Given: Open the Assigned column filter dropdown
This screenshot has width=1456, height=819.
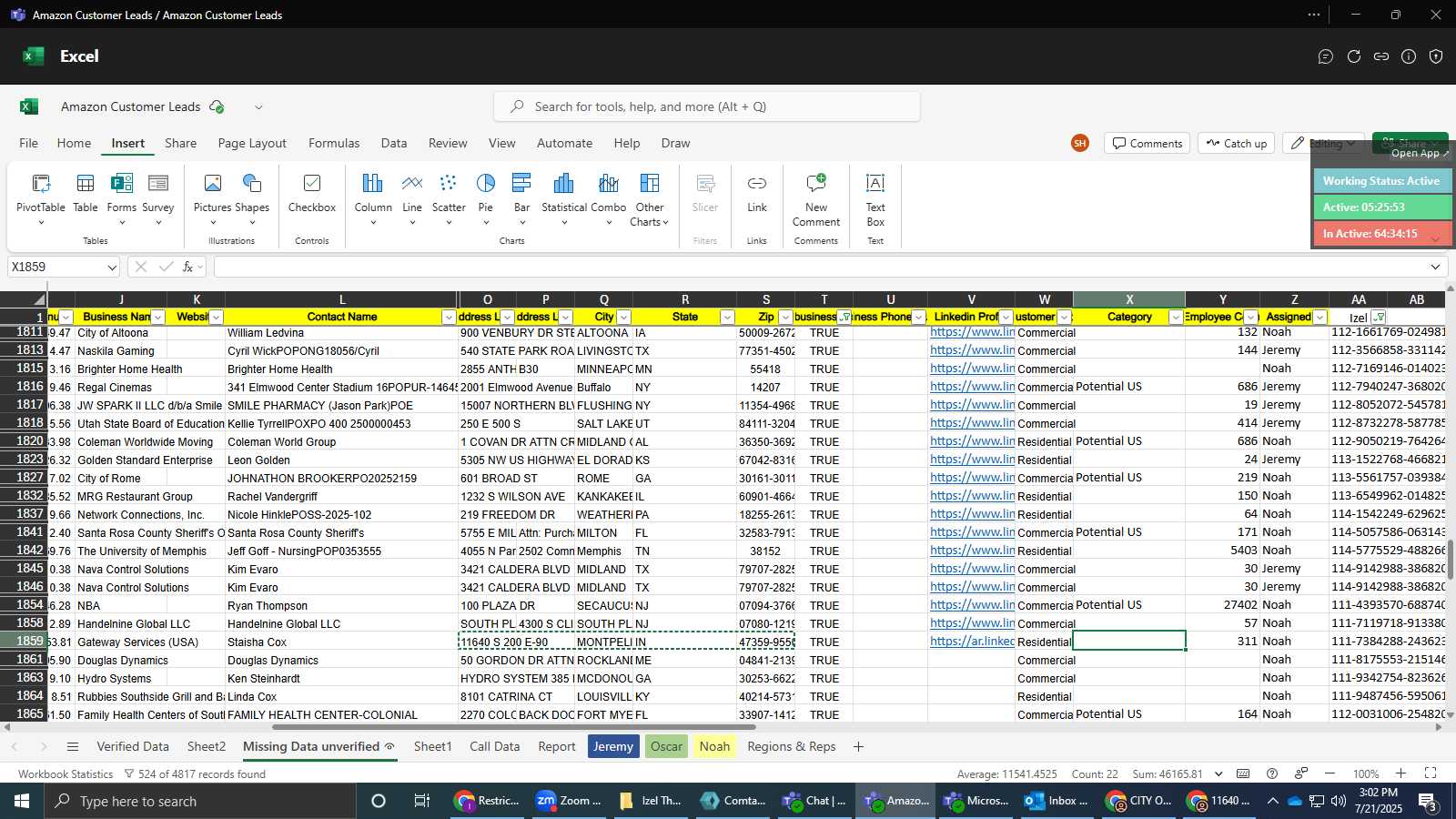Looking at the screenshot, I should tap(1319, 317).
